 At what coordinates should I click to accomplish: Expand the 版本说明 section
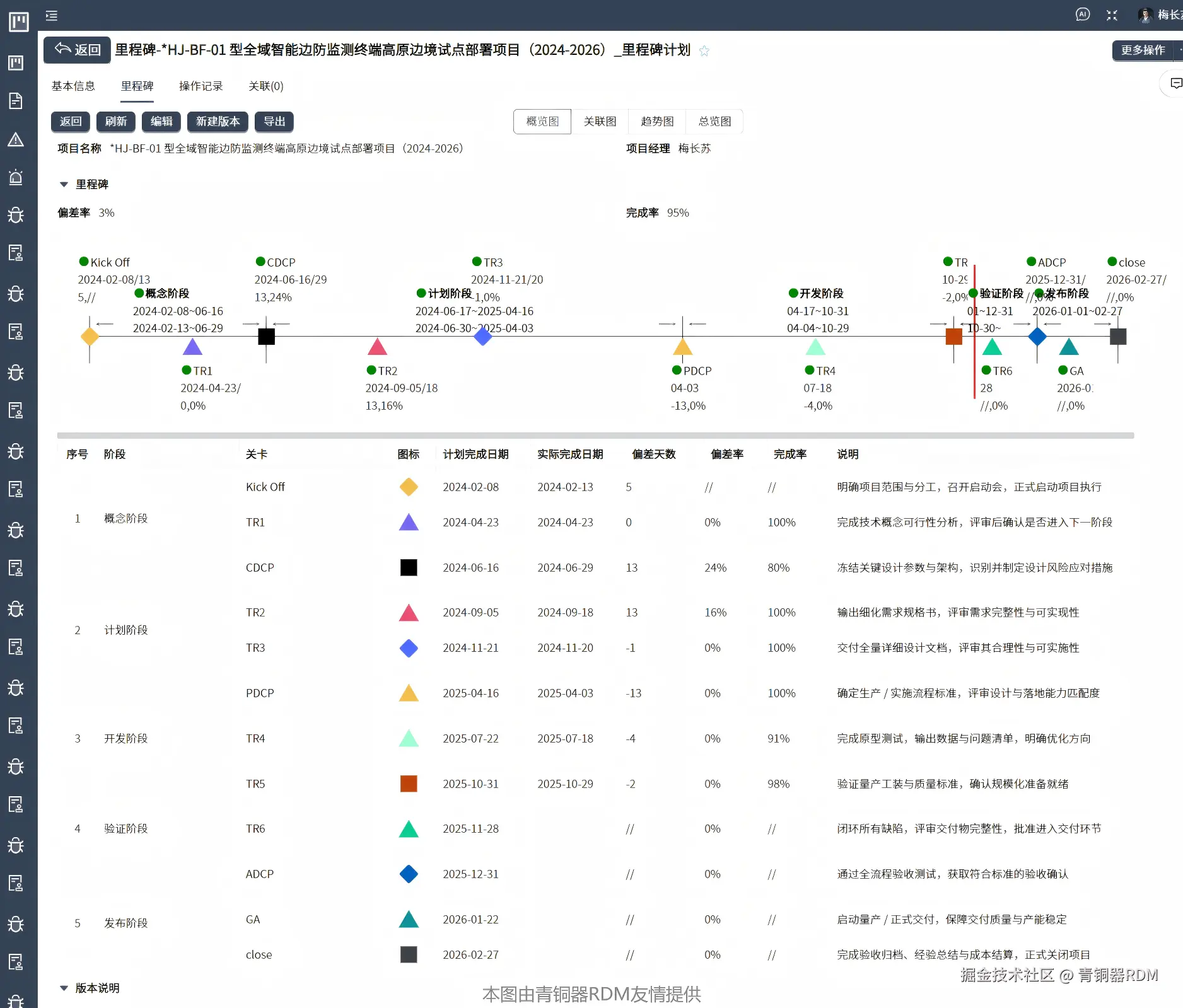pos(63,988)
